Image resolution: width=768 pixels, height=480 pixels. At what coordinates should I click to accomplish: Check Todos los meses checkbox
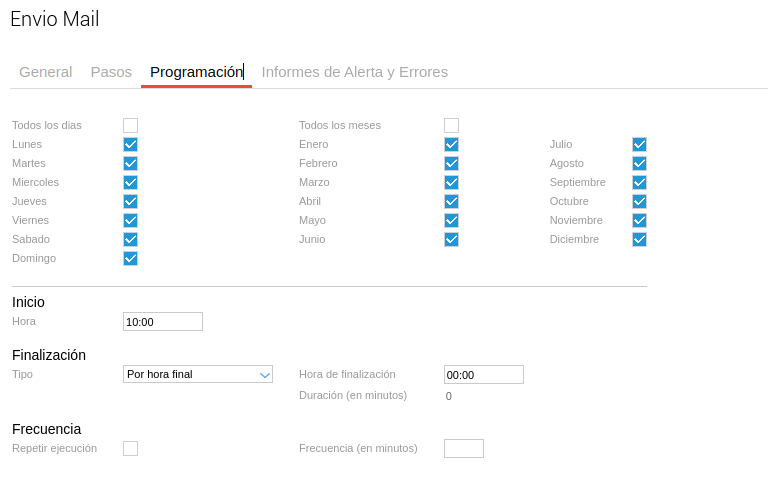(451, 125)
